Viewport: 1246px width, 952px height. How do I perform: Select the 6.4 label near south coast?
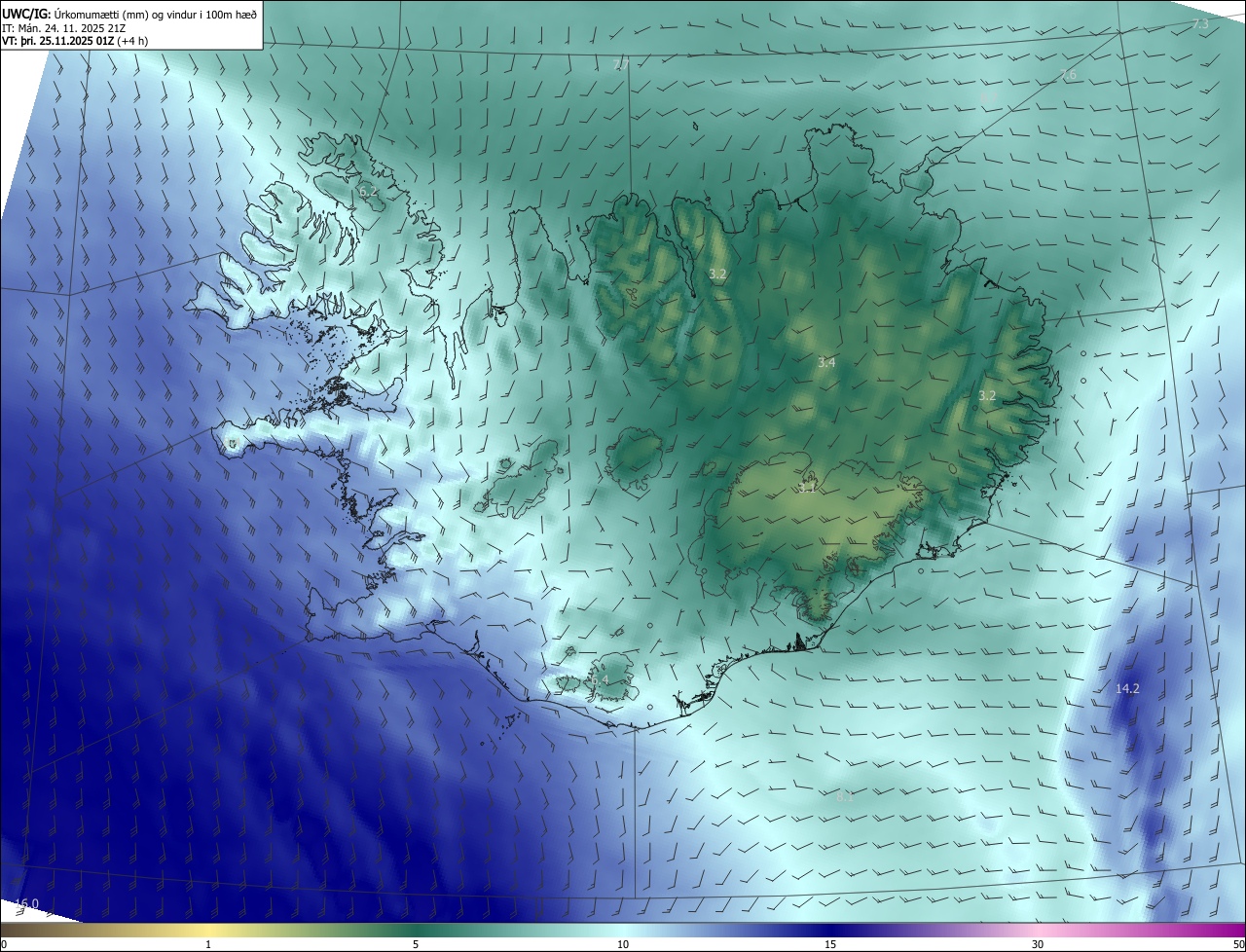[600, 679]
